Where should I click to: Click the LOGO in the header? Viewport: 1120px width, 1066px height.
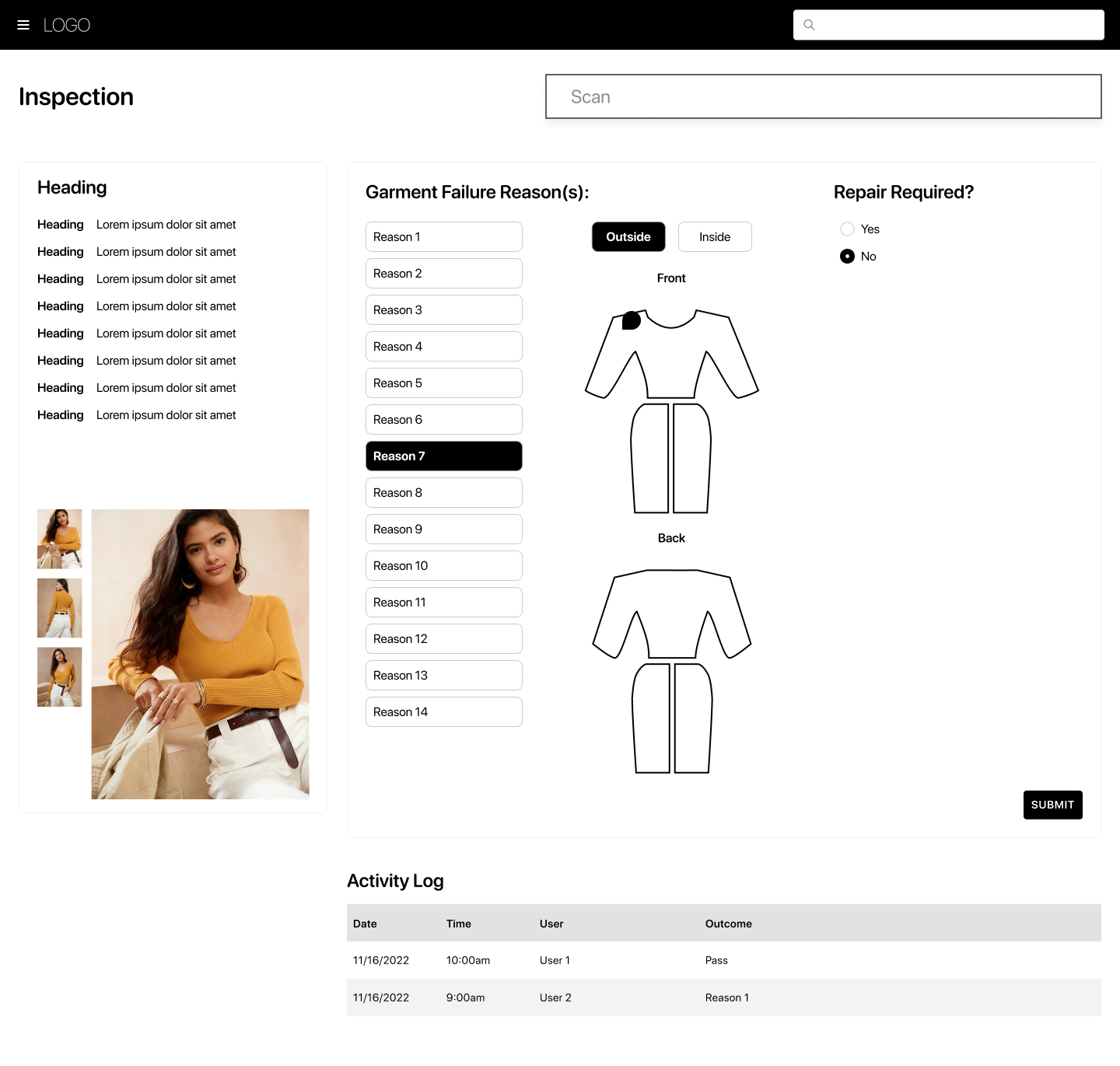click(x=67, y=25)
